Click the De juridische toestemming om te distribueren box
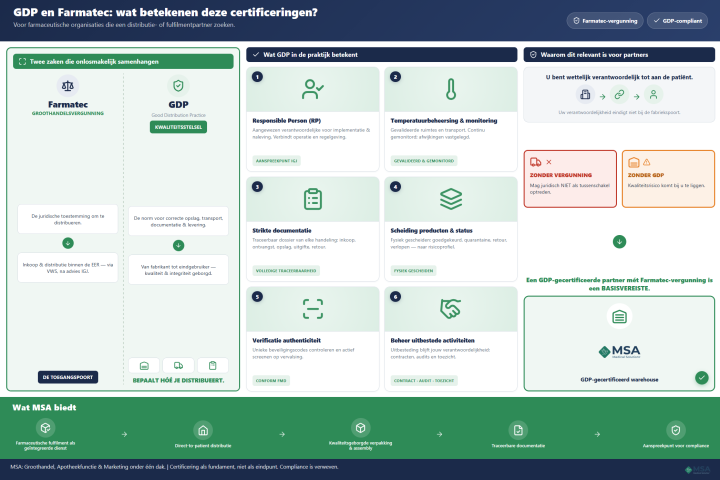Image resolution: width=720 pixels, height=480 pixels. pyautogui.click(x=68, y=219)
